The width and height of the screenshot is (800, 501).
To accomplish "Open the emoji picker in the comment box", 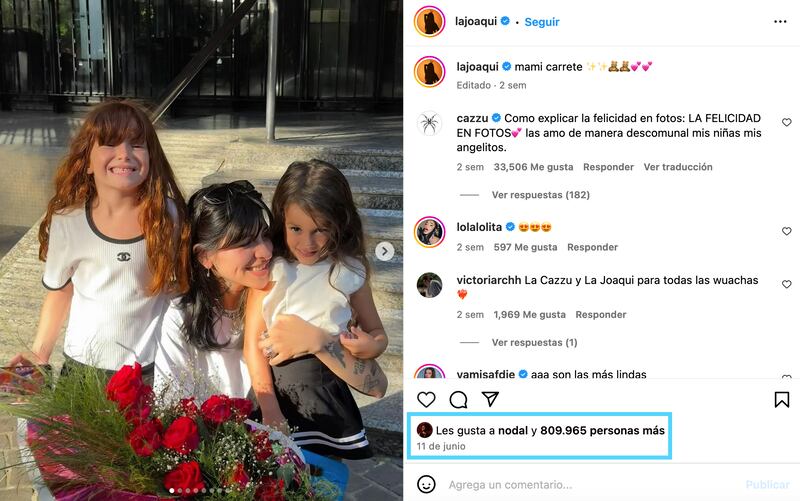I will pos(426,484).
